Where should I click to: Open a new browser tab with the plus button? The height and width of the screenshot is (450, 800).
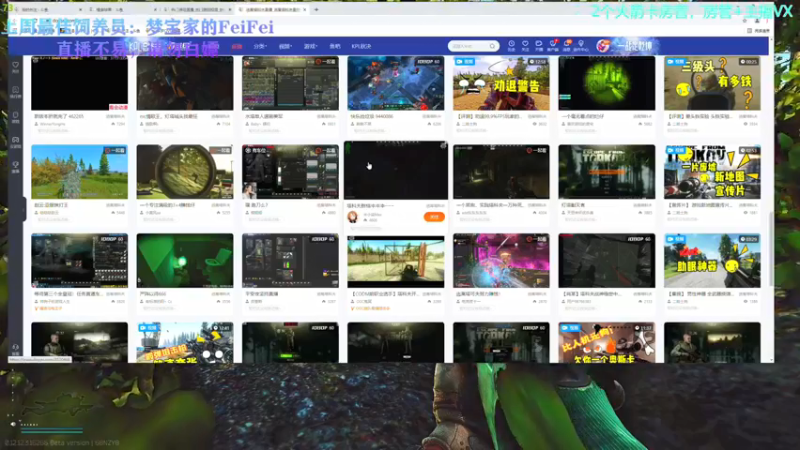316,10
